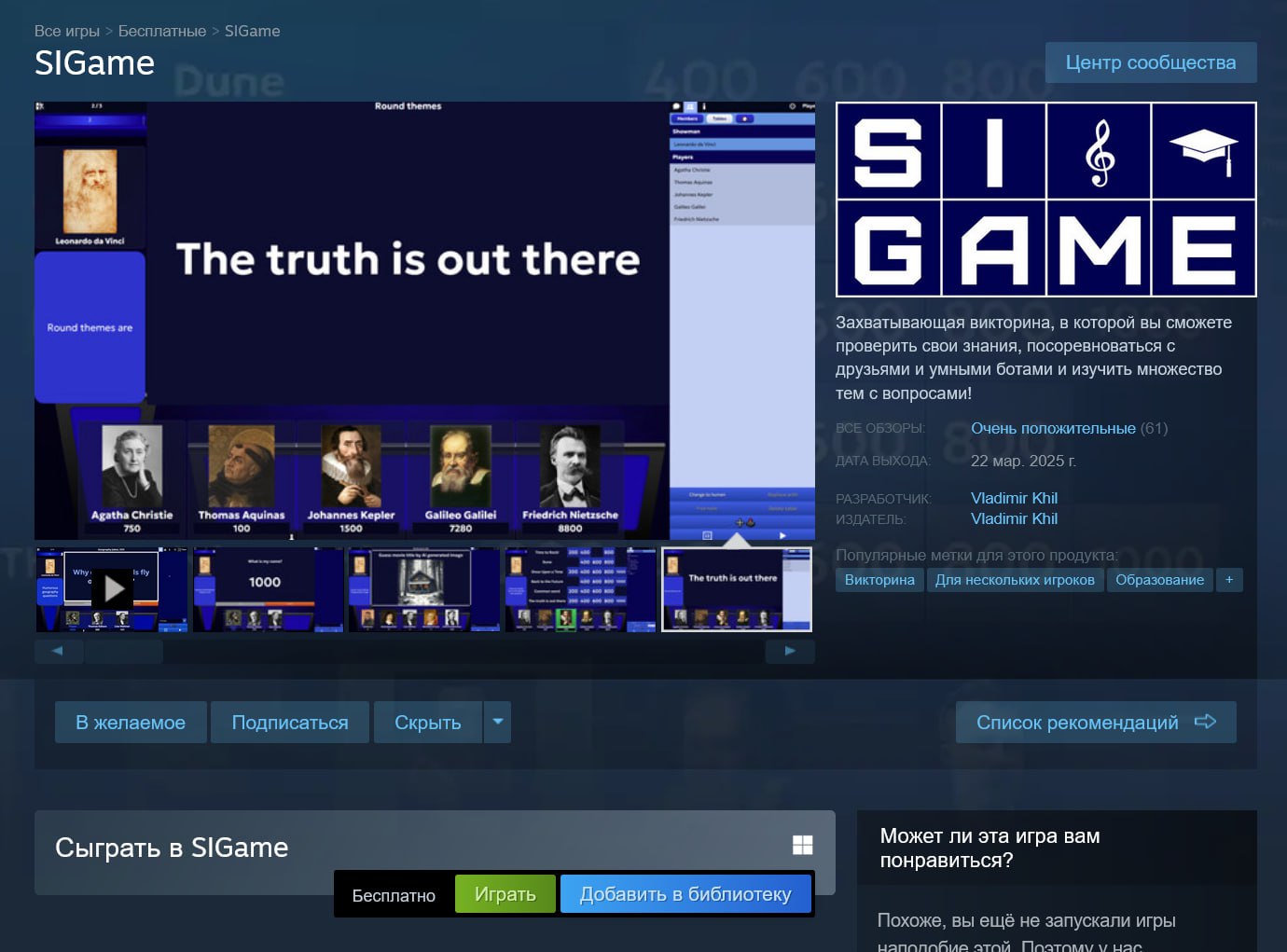Select the Образование tag

pyautogui.click(x=1160, y=580)
